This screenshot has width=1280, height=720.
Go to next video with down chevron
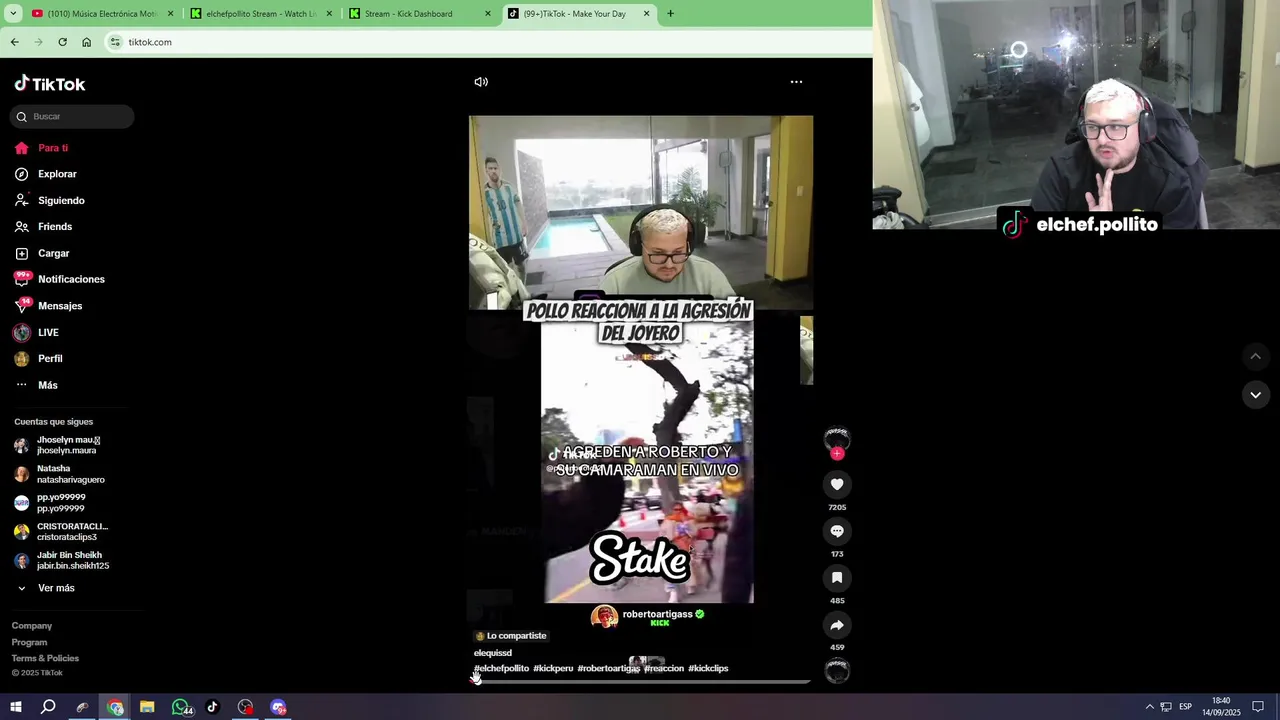pyautogui.click(x=1255, y=395)
